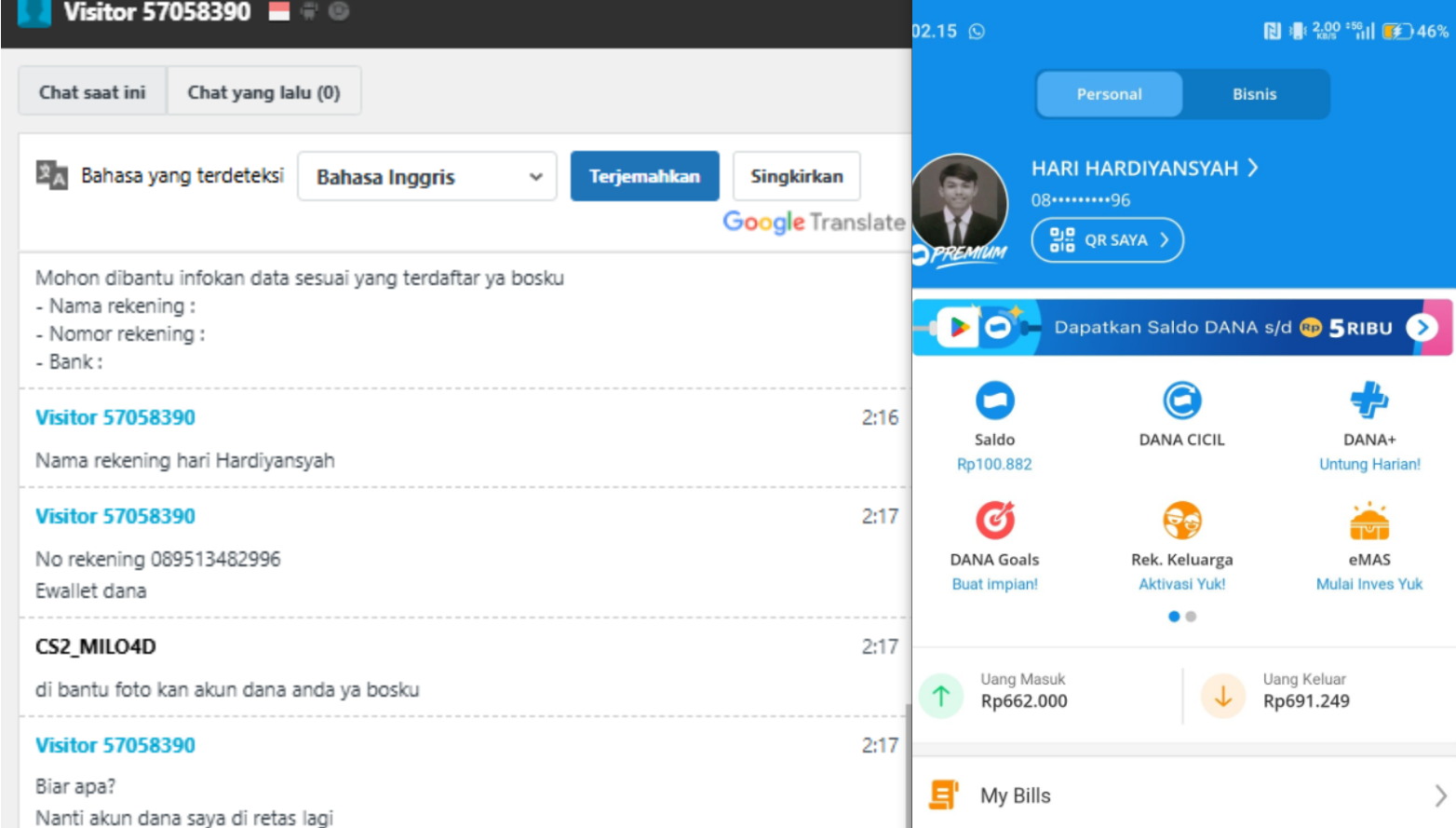Screen dimensions: 1456x828
Task: Tap the second page indicator dot
Action: coord(1191,617)
